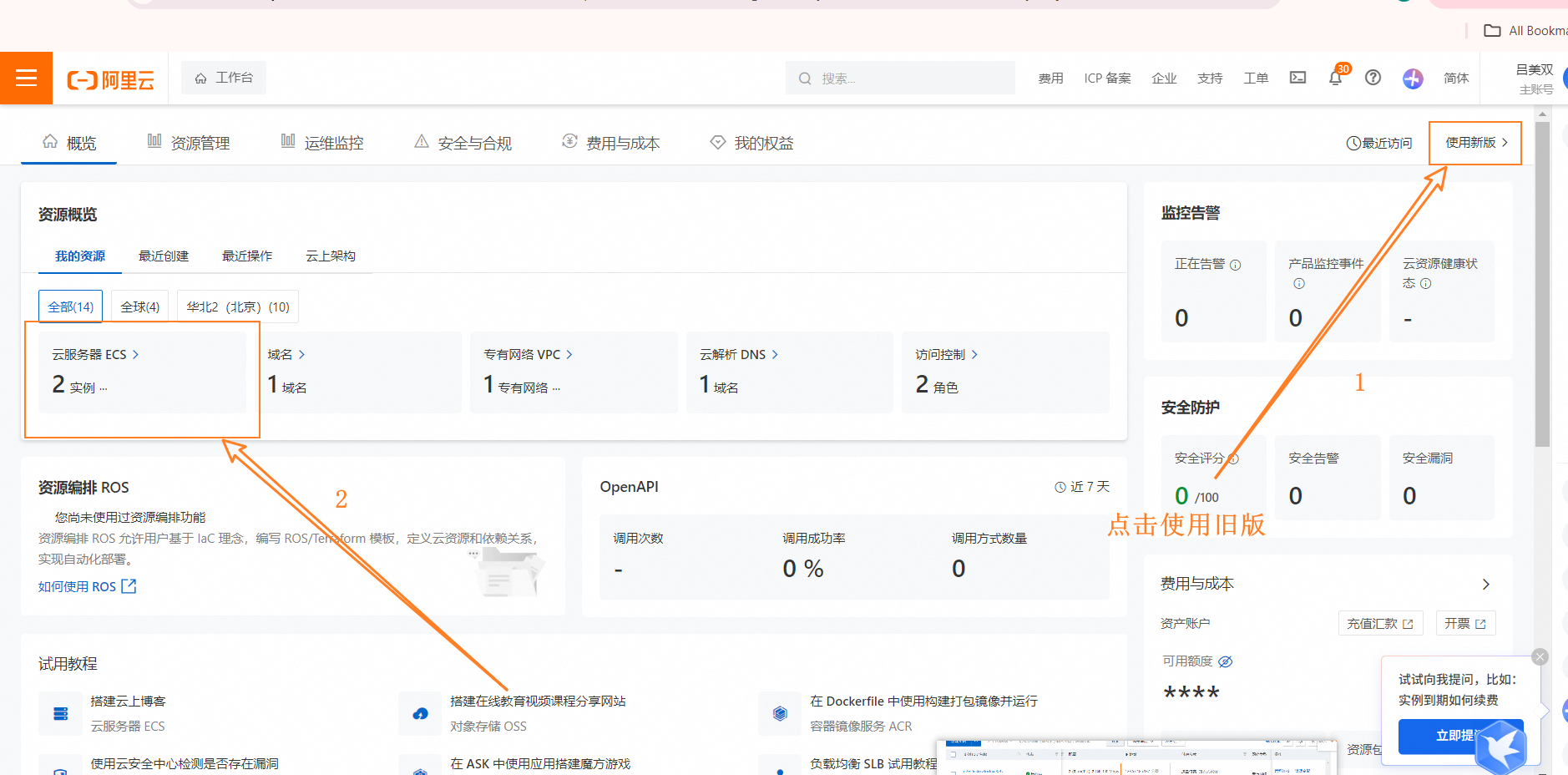Open 访问控制 resource link
The width and height of the screenshot is (1568, 775).
pos(947,354)
